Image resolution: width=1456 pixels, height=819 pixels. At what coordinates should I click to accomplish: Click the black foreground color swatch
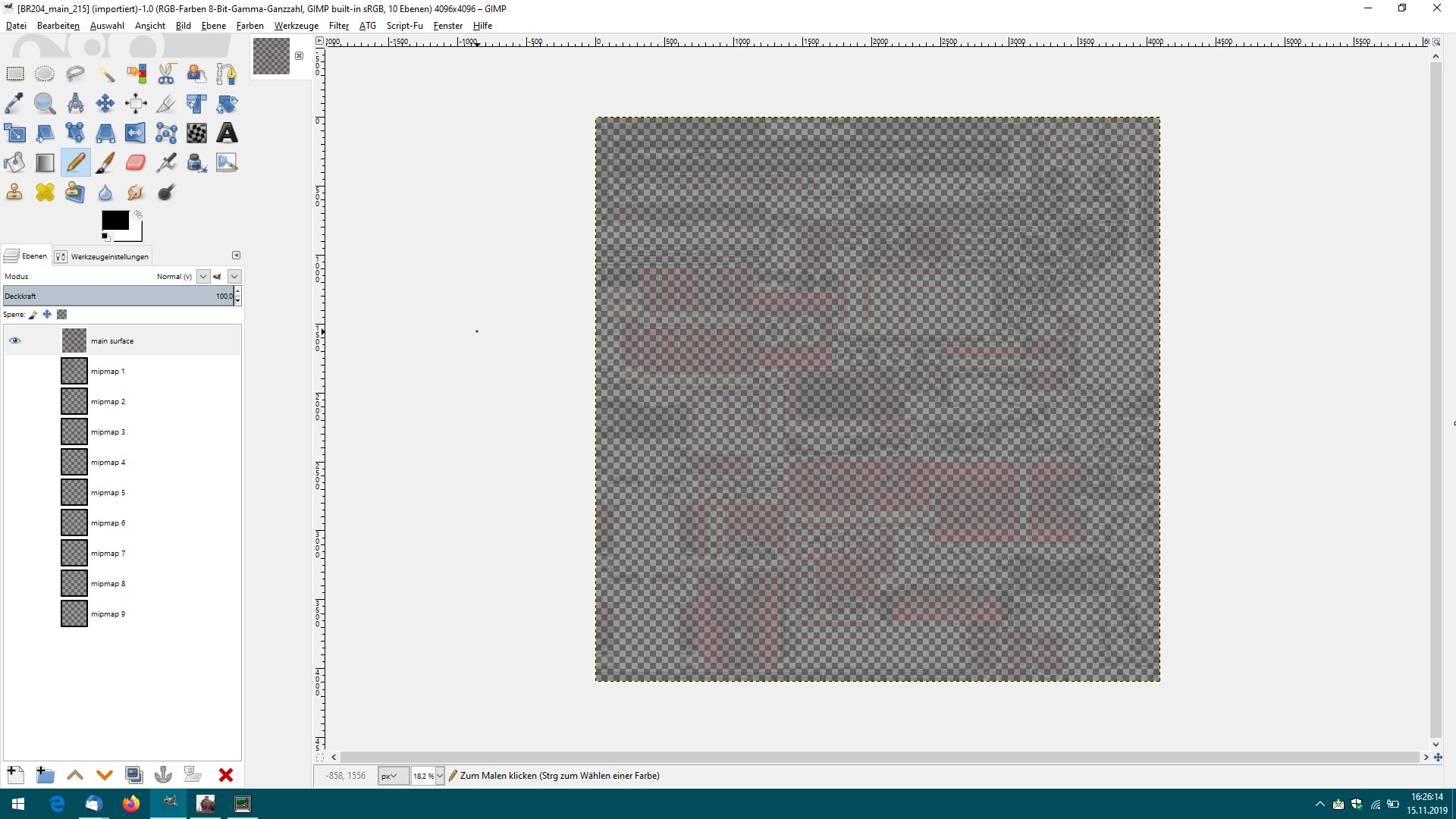coord(115,220)
